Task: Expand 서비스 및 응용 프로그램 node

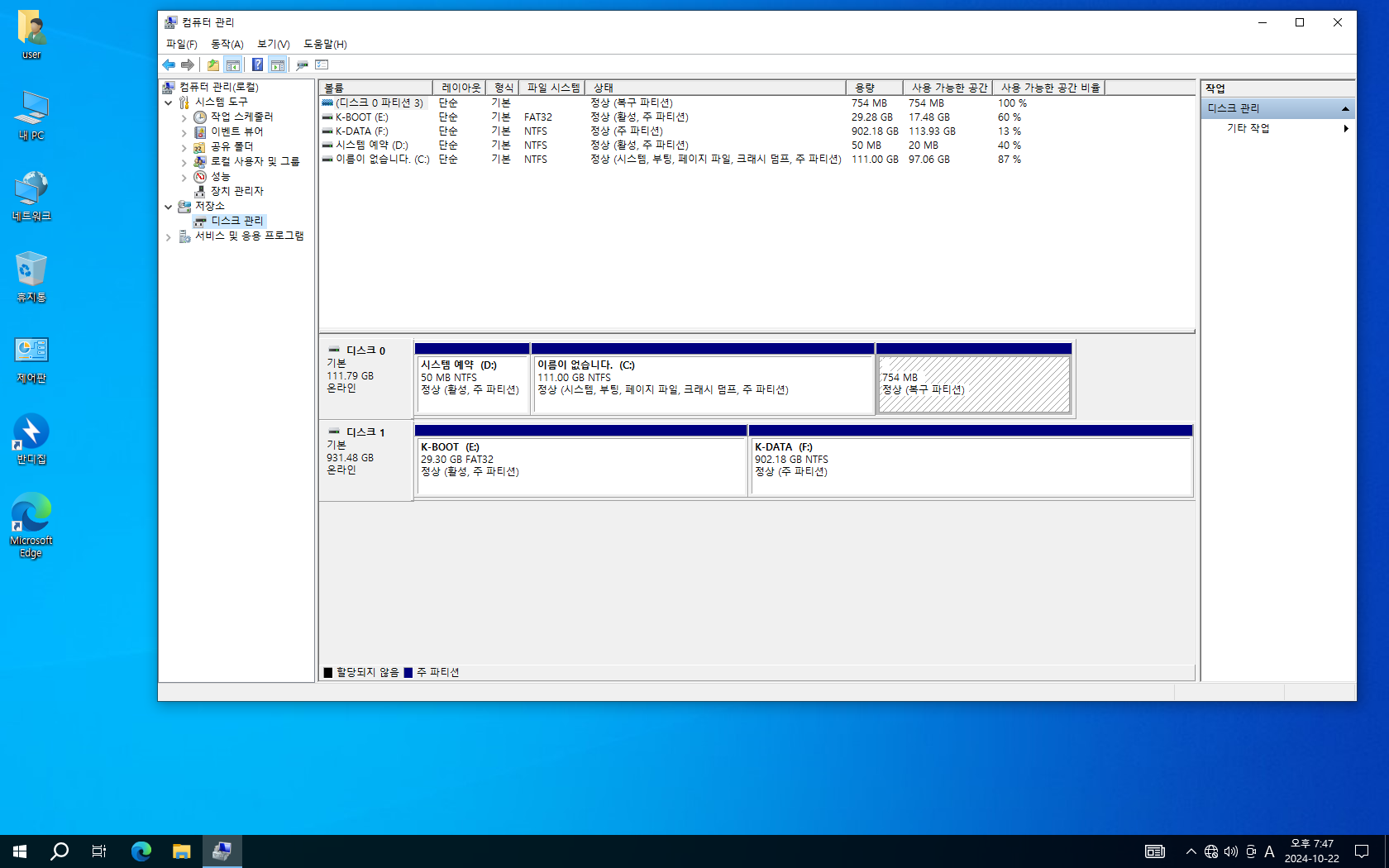Action: pos(169,236)
